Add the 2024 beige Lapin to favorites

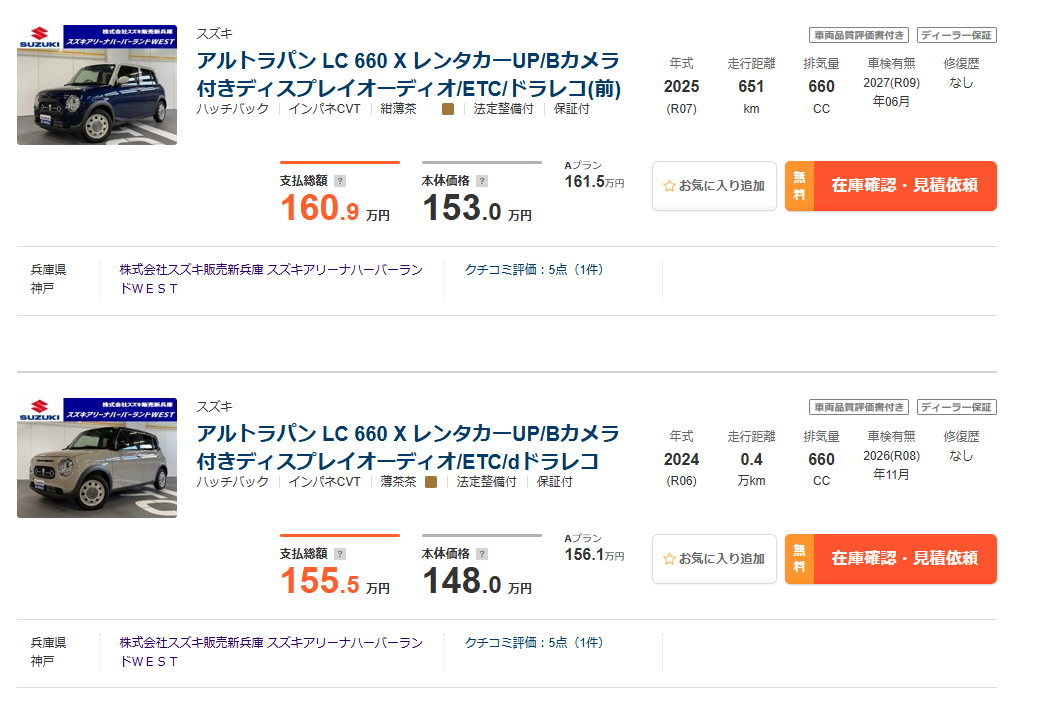[714, 559]
